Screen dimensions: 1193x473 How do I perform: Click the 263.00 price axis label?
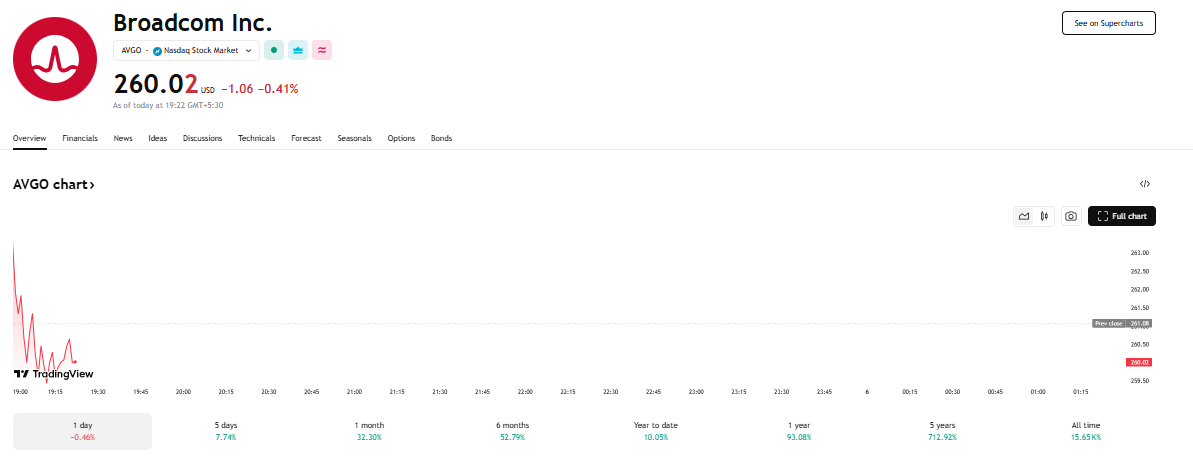tap(1139, 252)
